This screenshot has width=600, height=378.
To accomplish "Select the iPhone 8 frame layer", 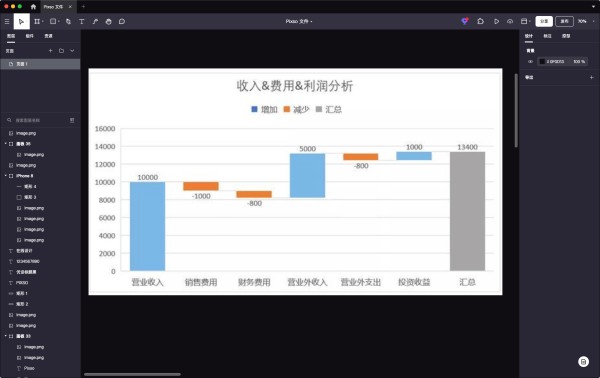I will pyautogui.click(x=40, y=176).
